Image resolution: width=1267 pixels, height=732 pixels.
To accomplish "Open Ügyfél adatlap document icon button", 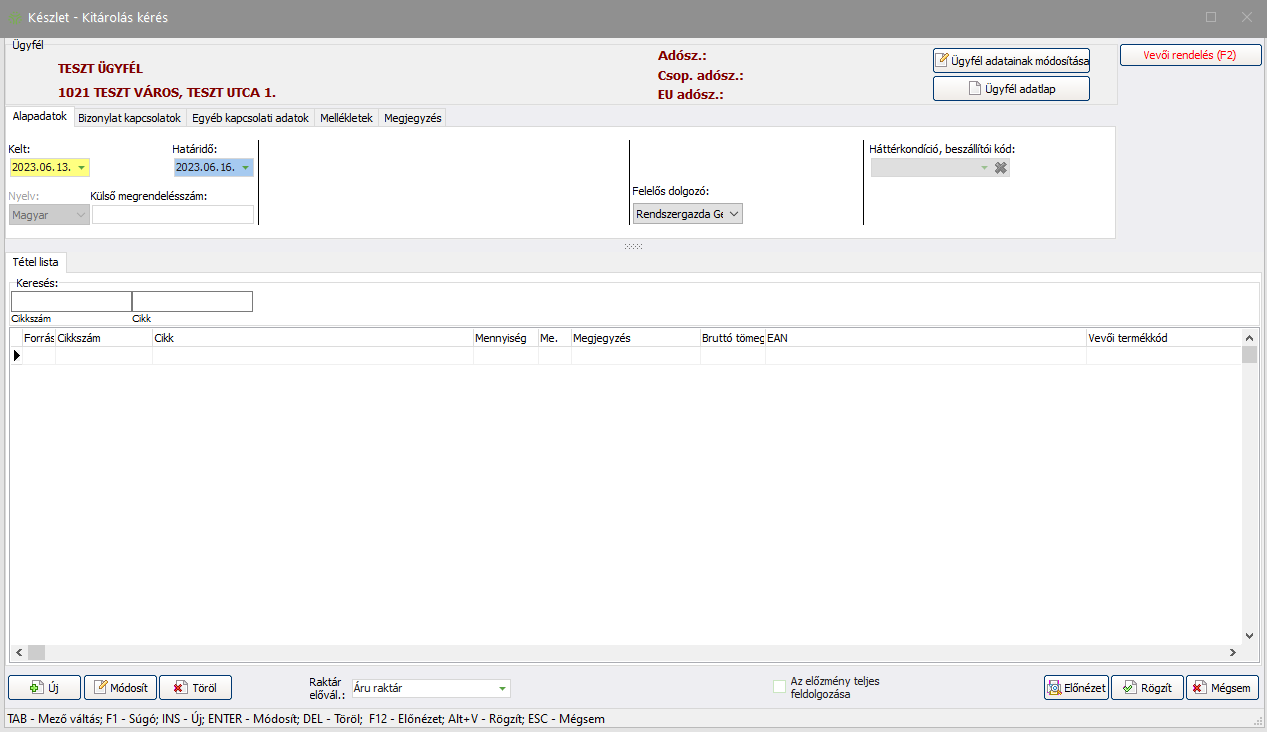I will click(x=975, y=89).
